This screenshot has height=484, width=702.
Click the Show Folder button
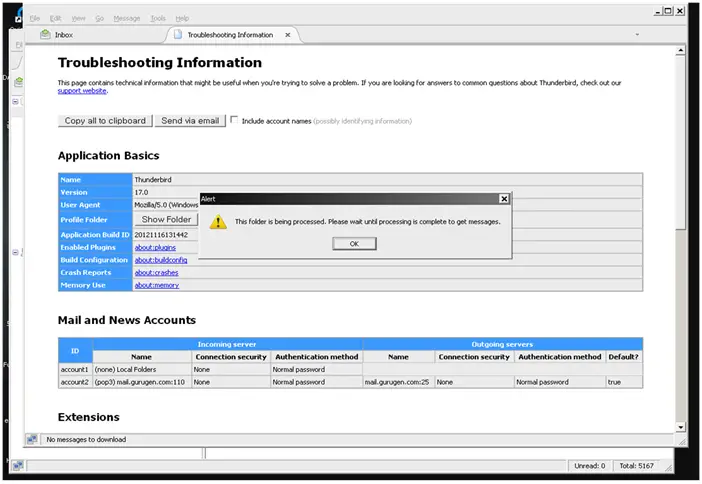[x=166, y=219]
